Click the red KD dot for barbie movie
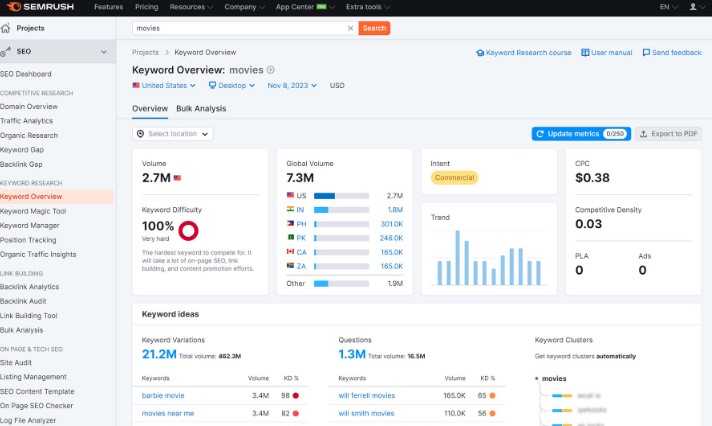Image resolution: width=712 pixels, height=426 pixels. click(x=296, y=396)
